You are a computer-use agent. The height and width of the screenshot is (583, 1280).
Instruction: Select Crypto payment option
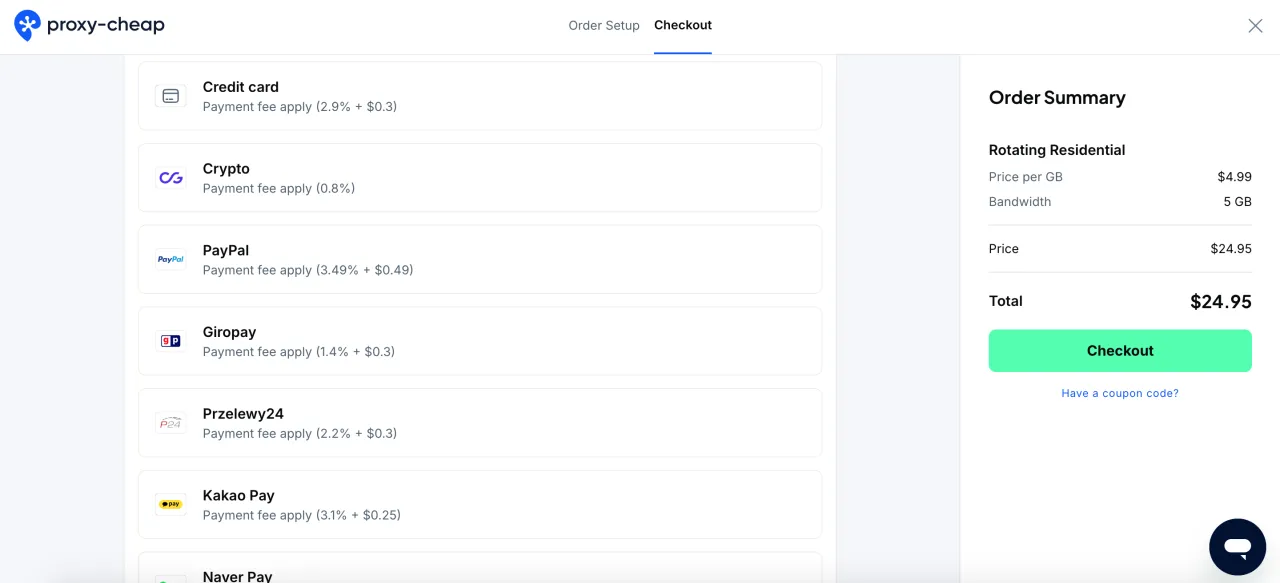tap(480, 178)
